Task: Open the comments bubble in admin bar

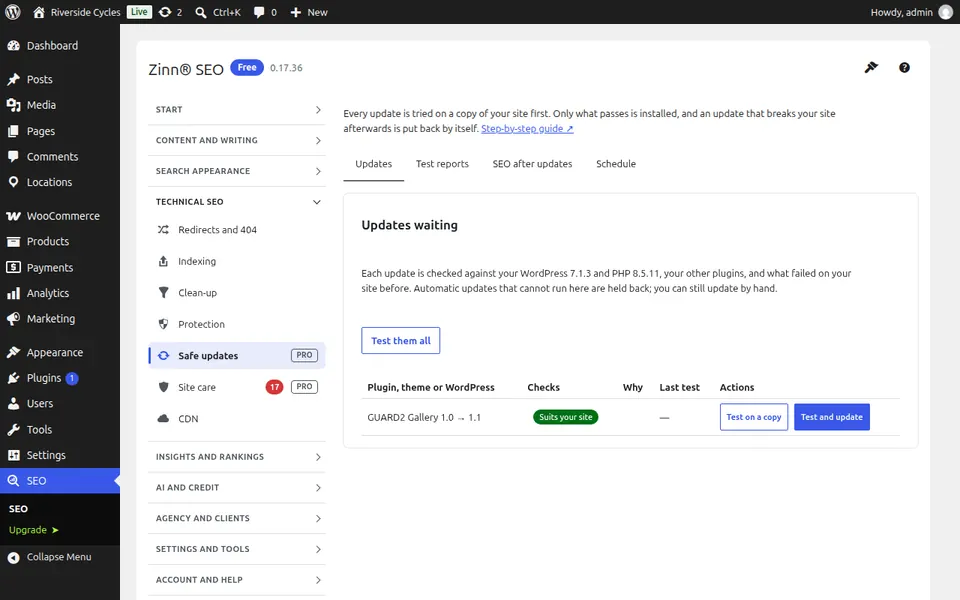Action: (265, 12)
